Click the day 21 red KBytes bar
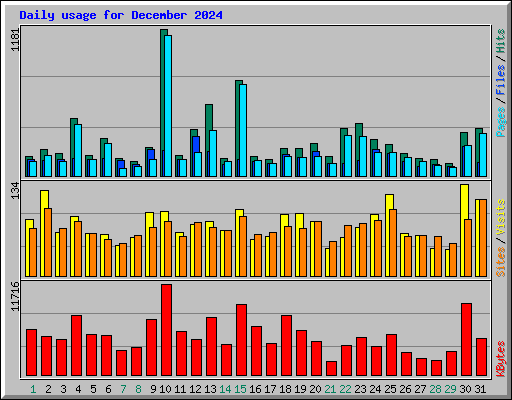Image resolution: width=512 pixels, height=400 pixels. [x=331, y=368]
